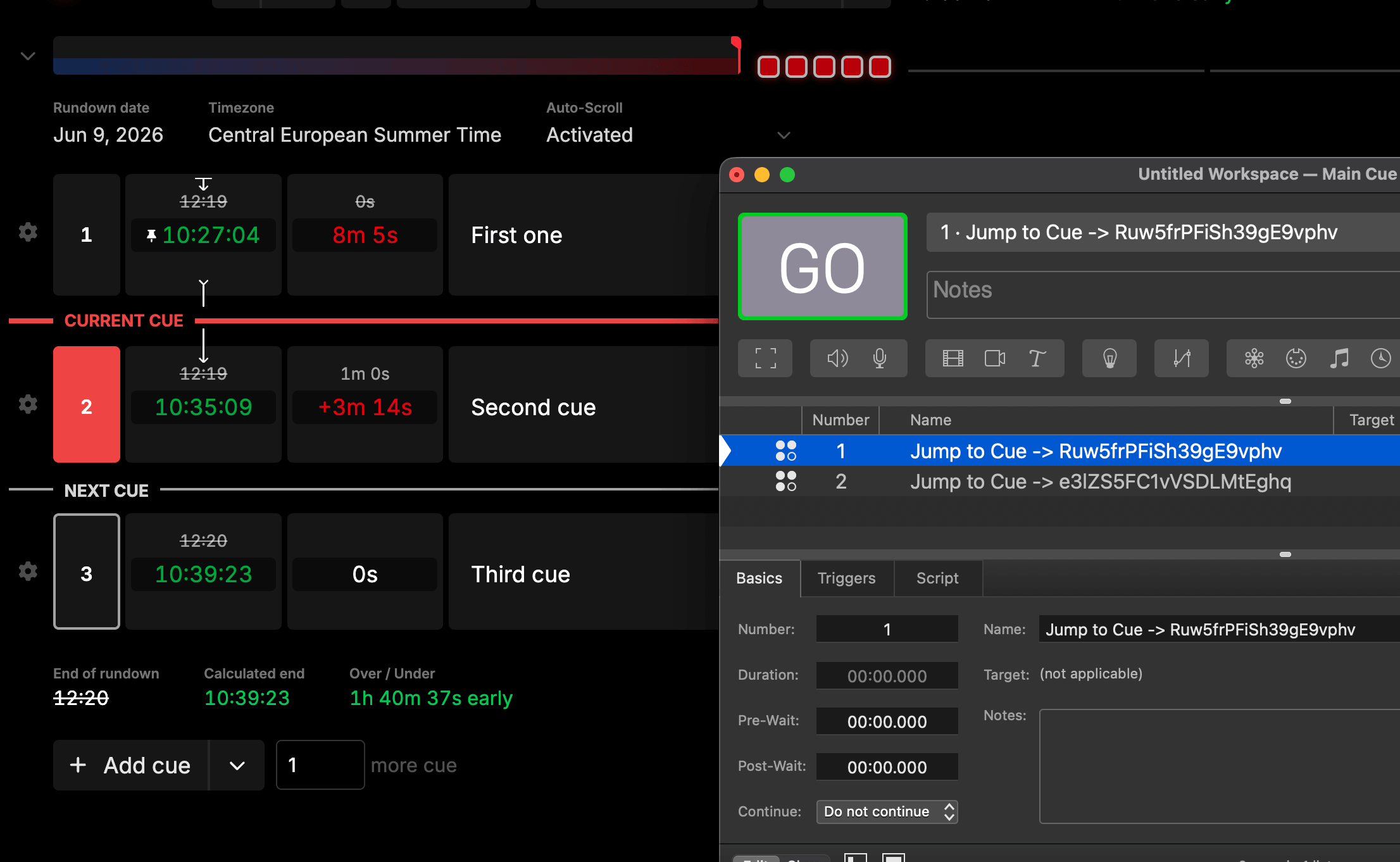This screenshot has width=1400, height=862.
Task: Add a Light cue with bulb icon
Action: pyautogui.click(x=1109, y=358)
